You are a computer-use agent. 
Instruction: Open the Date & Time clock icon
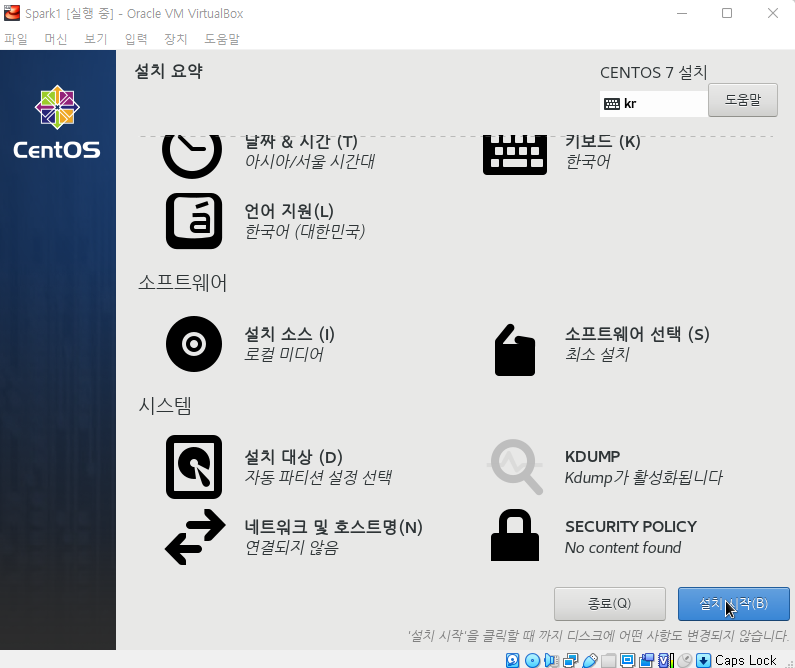[192, 156]
